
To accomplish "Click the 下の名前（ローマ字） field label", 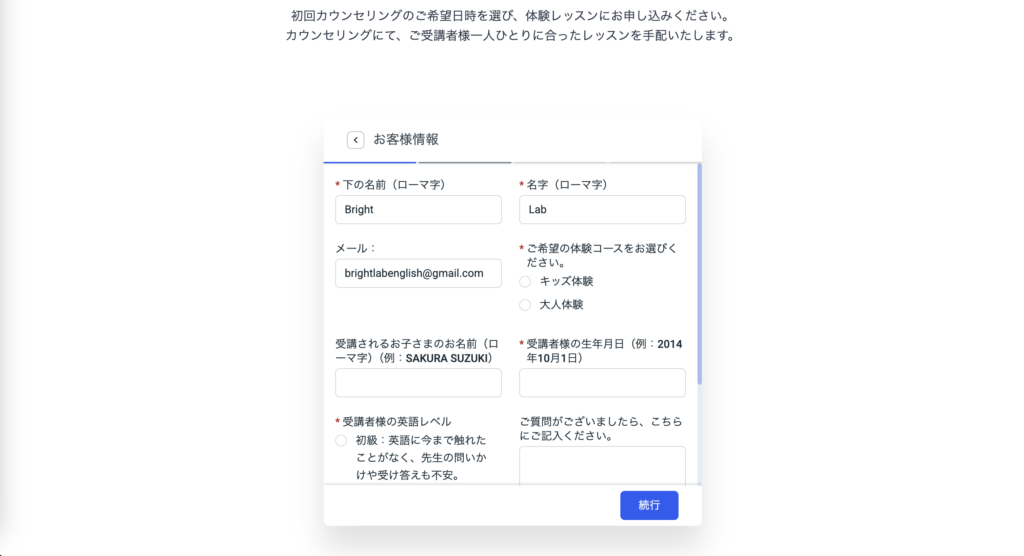I will (393, 185).
